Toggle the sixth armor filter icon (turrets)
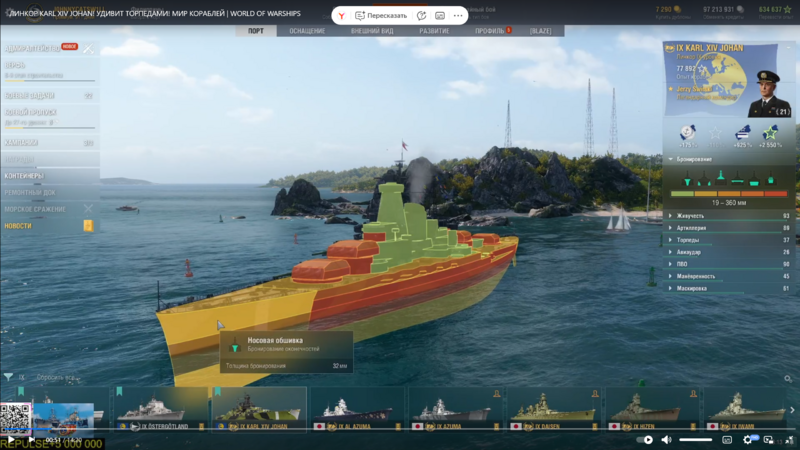 click(771, 179)
